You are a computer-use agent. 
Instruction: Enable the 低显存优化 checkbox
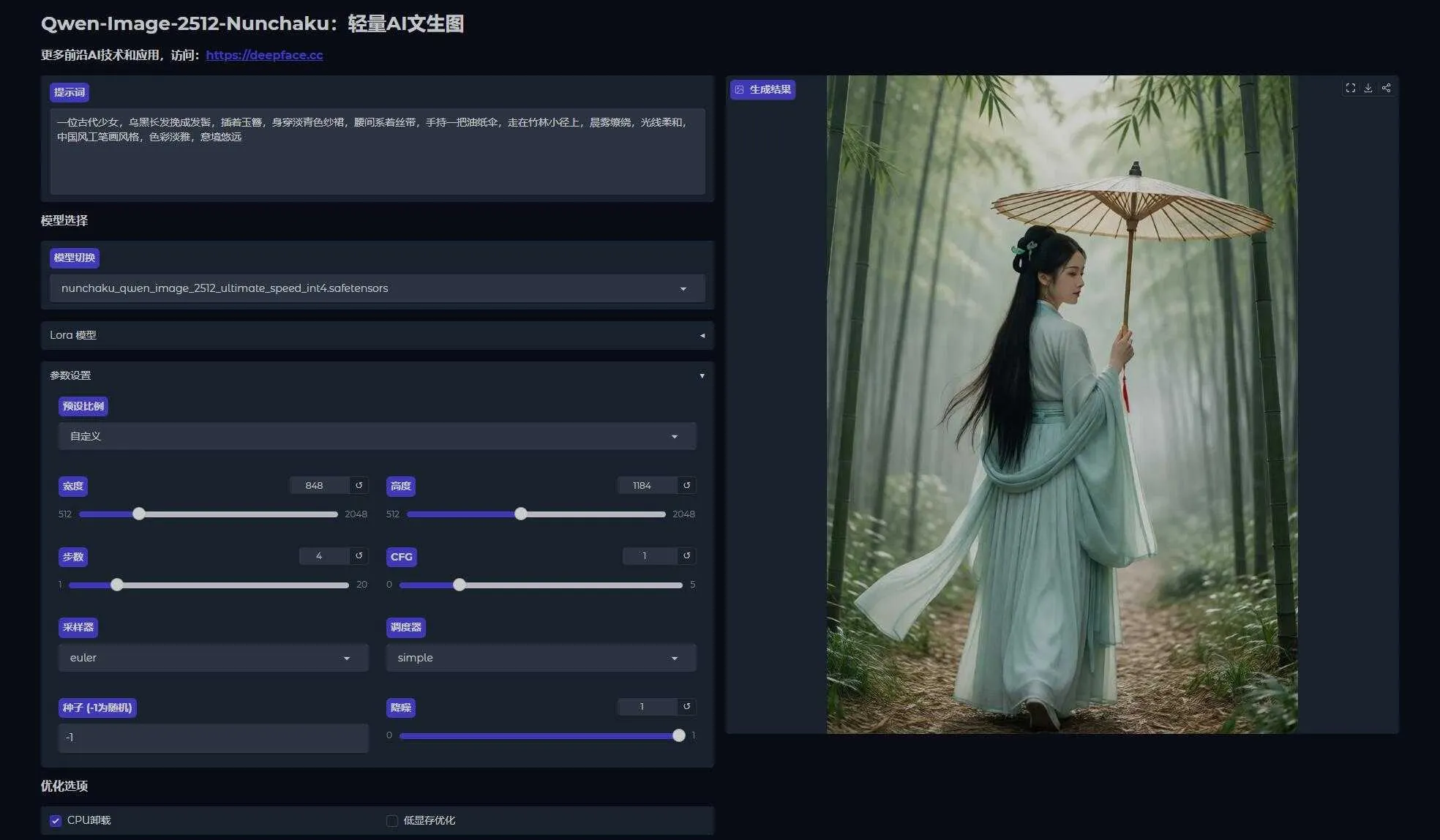coord(392,820)
